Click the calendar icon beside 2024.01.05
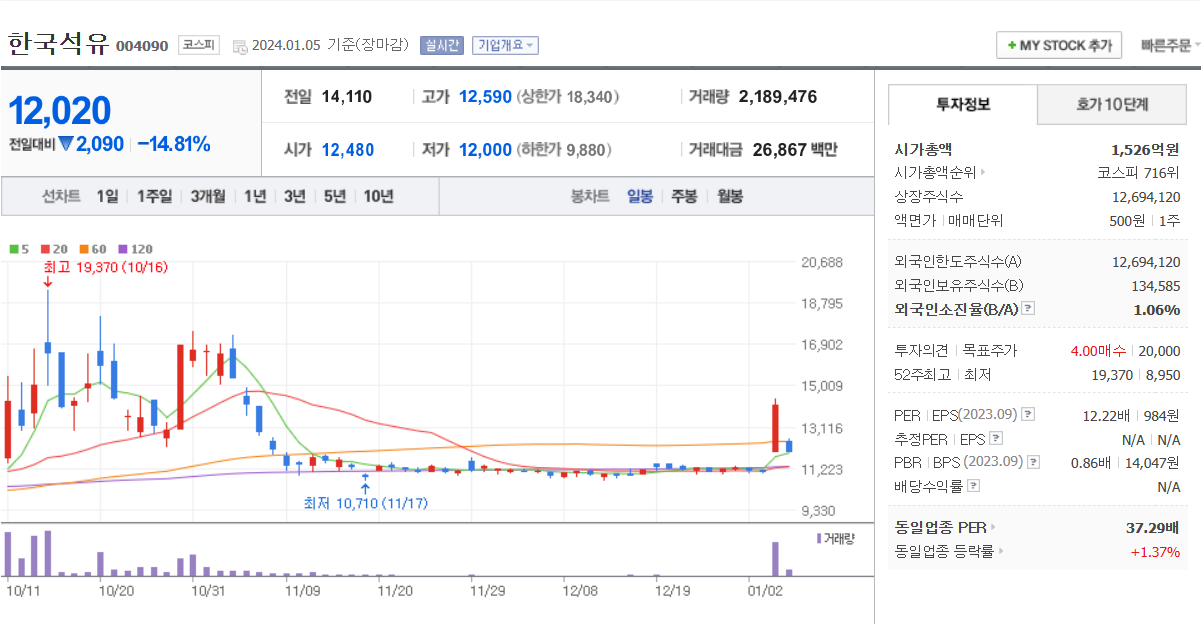Screen dimensions: 1202x624 240,46
